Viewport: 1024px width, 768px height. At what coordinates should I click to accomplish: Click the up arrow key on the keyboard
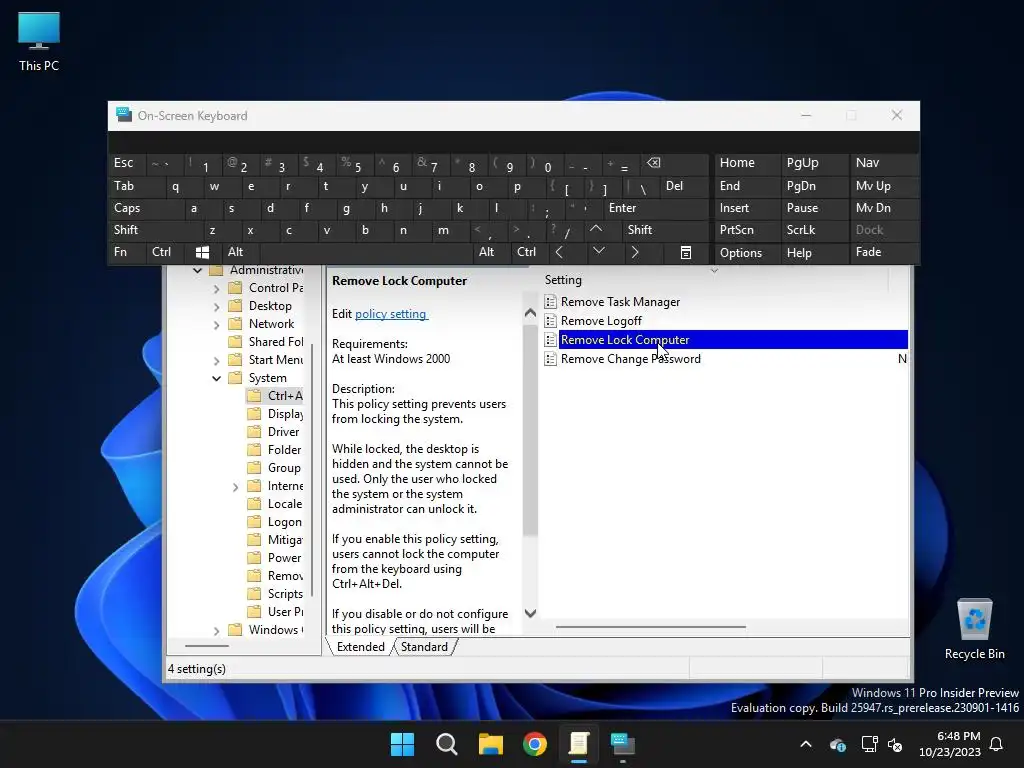tap(596, 229)
